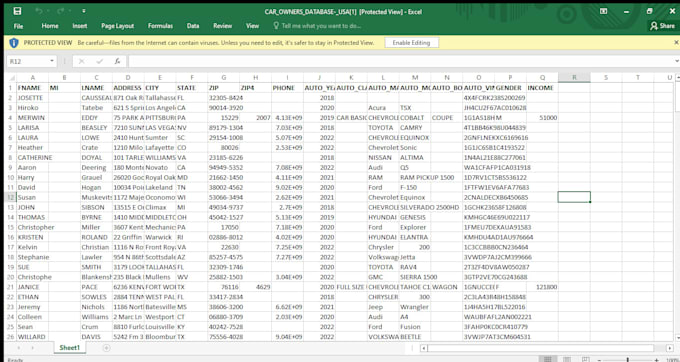Click the zoom in plus button
Viewport: 680px width, 362px height.
coord(657,360)
